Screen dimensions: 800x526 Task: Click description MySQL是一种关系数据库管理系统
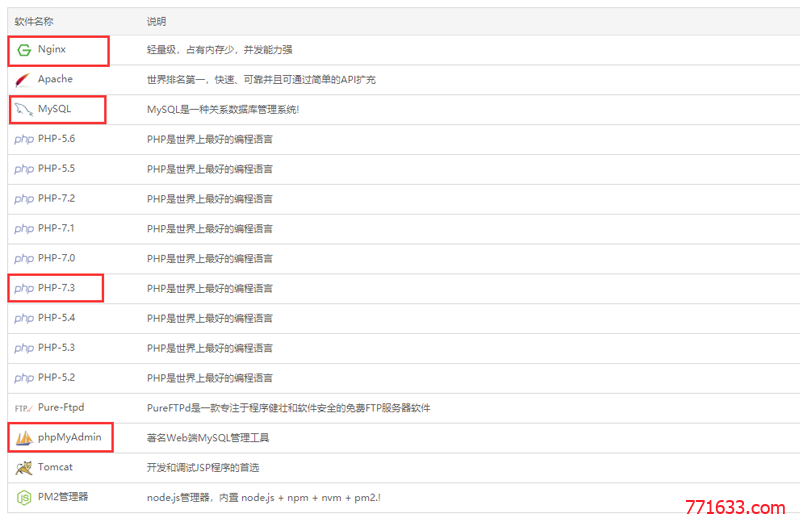pyautogui.click(x=223, y=109)
